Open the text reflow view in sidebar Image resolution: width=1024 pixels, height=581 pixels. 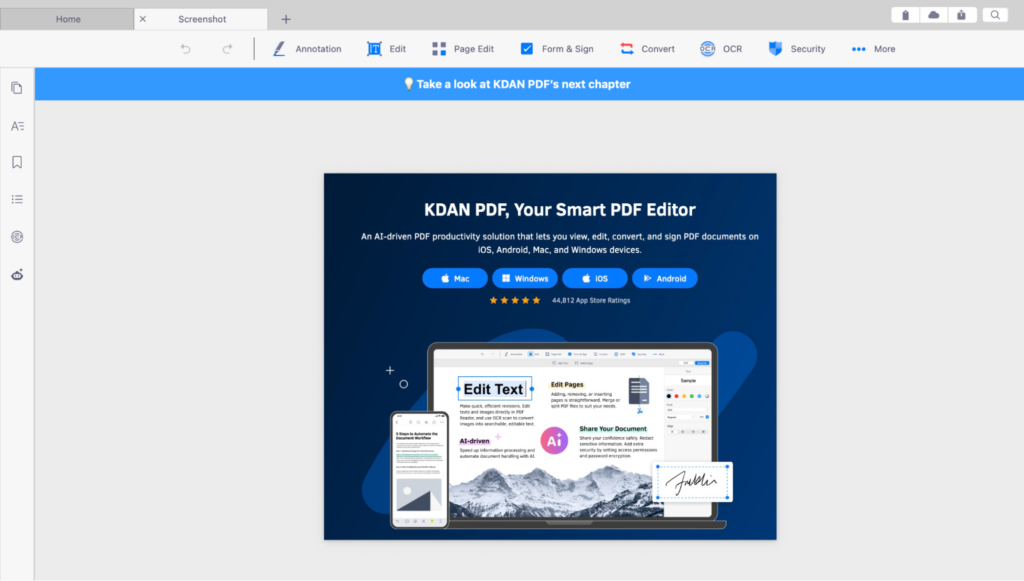click(16, 126)
